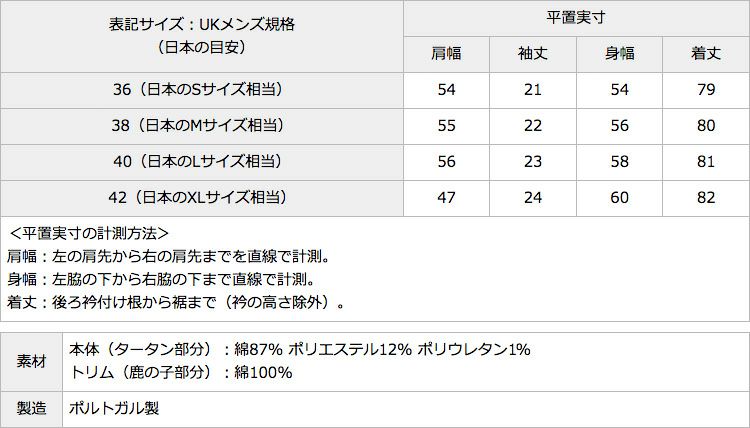Click the 肩幅 column header
750x428 pixels.
[x=446, y=54]
